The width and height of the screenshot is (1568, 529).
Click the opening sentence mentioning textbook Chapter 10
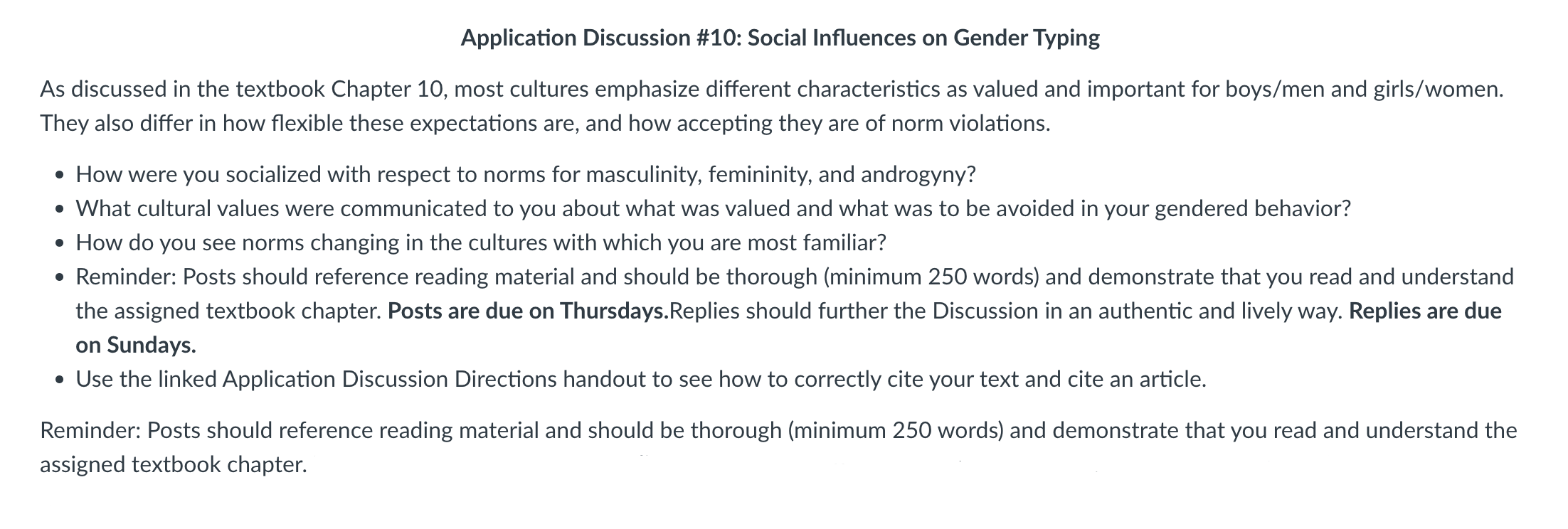pos(772,90)
